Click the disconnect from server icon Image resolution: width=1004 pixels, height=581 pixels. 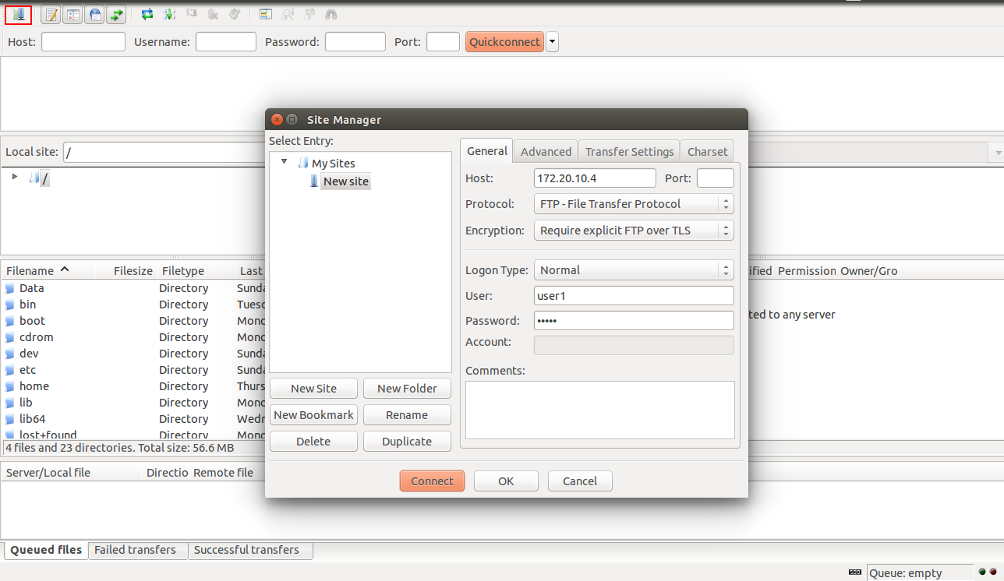[213, 14]
